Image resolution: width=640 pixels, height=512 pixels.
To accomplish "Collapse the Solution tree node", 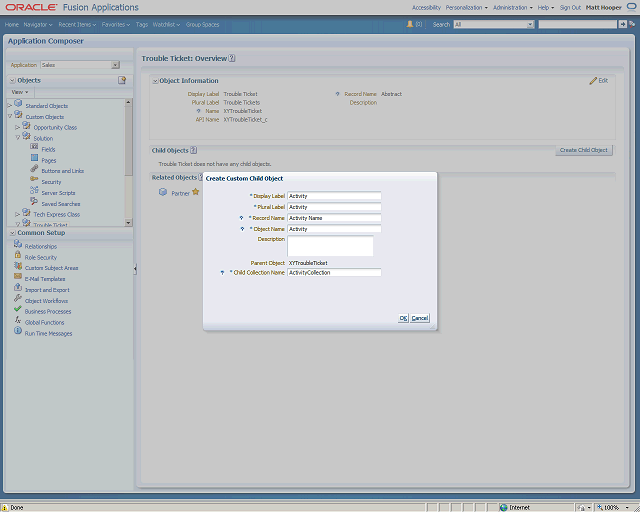I will point(18,138).
